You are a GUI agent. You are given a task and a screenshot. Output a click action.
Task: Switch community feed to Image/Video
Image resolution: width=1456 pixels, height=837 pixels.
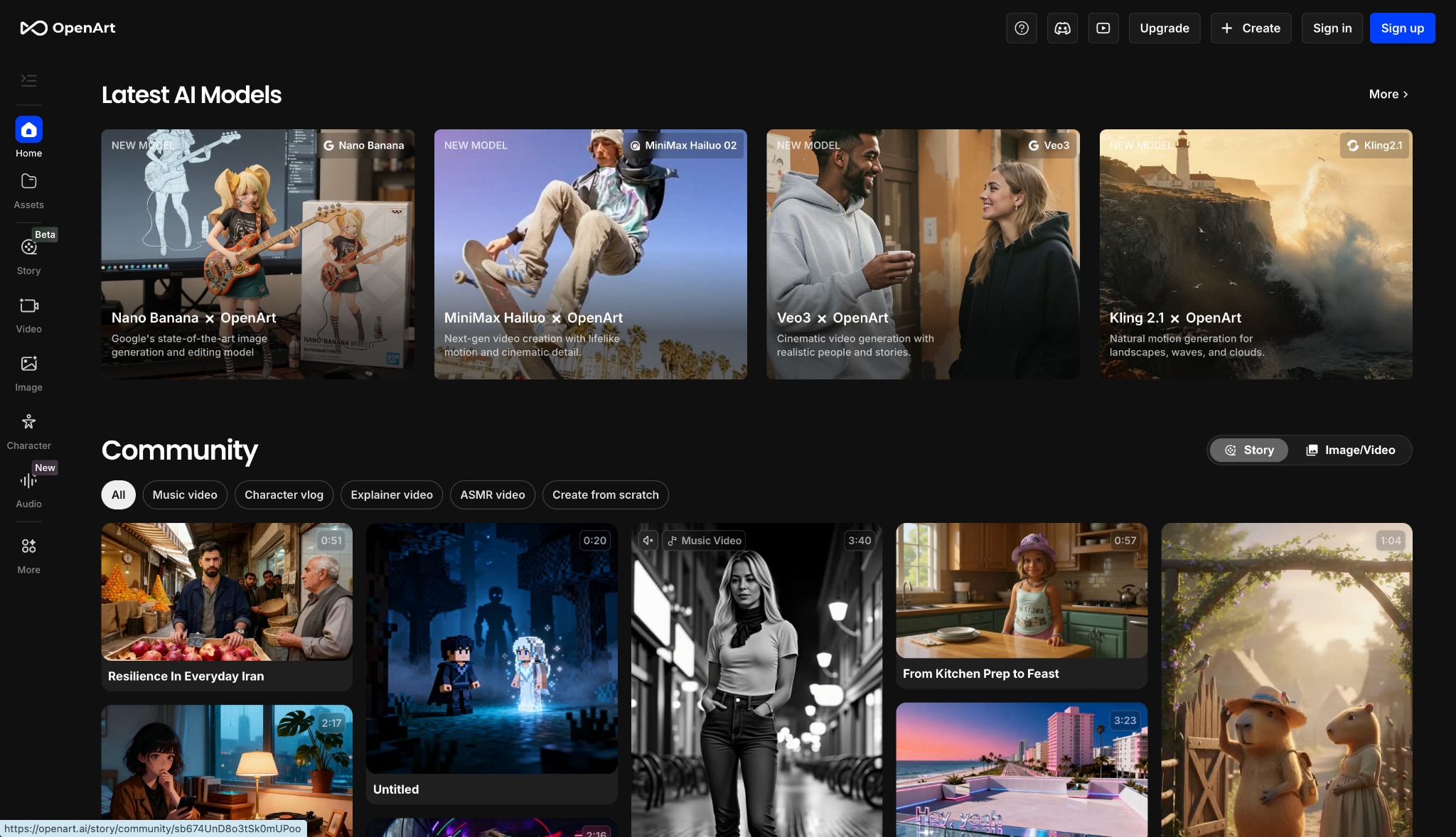tap(1351, 450)
